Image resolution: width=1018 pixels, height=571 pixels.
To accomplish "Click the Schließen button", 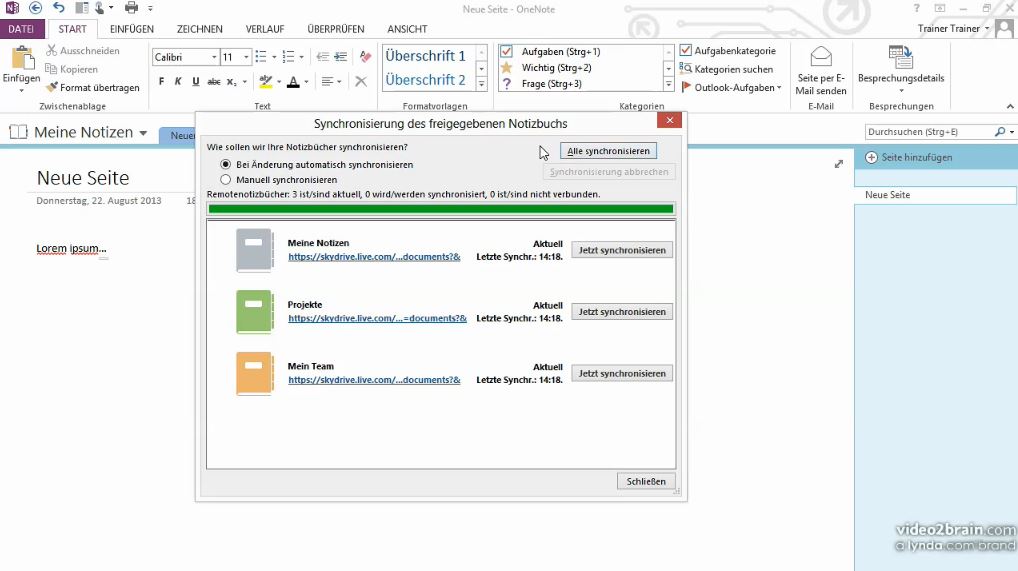I will pyautogui.click(x=646, y=481).
